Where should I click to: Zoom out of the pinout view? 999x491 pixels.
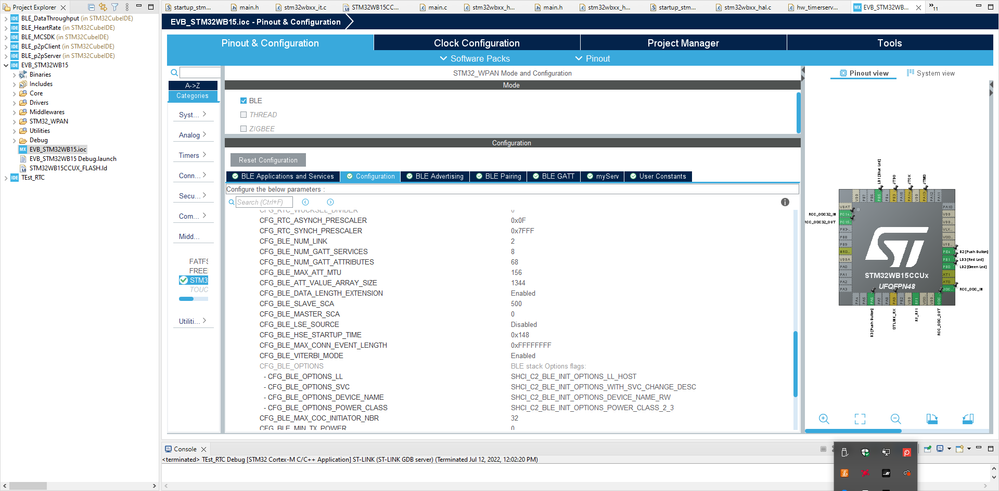[896, 418]
